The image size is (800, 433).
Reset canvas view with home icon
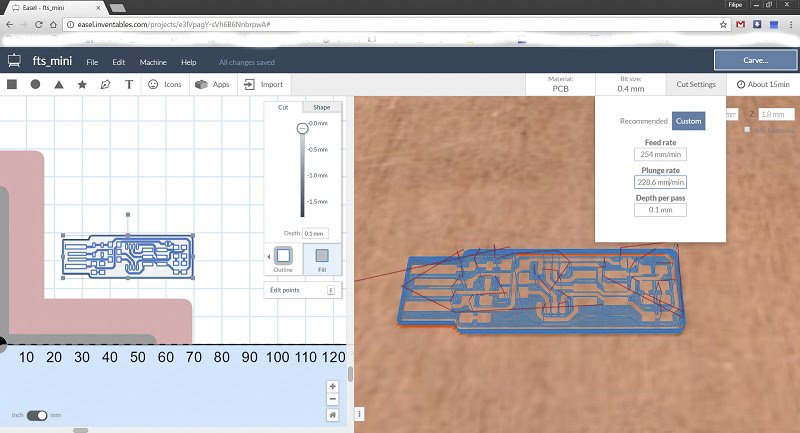pos(333,415)
